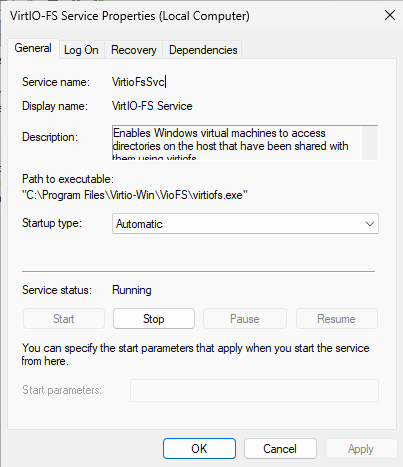403x467 pixels.
Task: Click the 'Description:' label
Action: click(50, 137)
